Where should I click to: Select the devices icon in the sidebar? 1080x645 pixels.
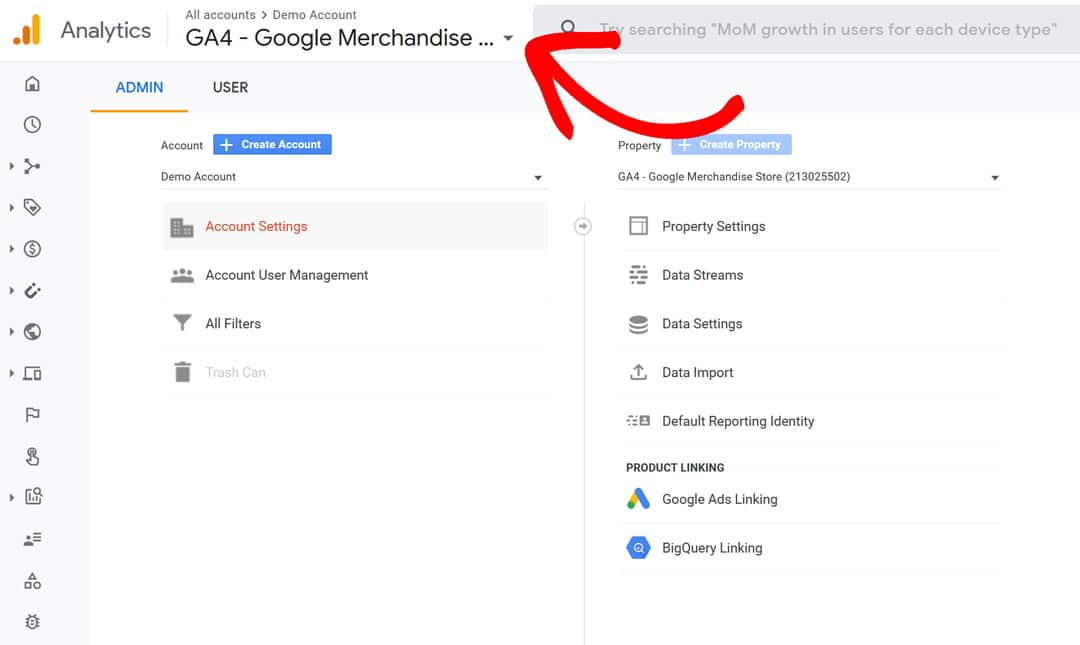coord(31,373)
